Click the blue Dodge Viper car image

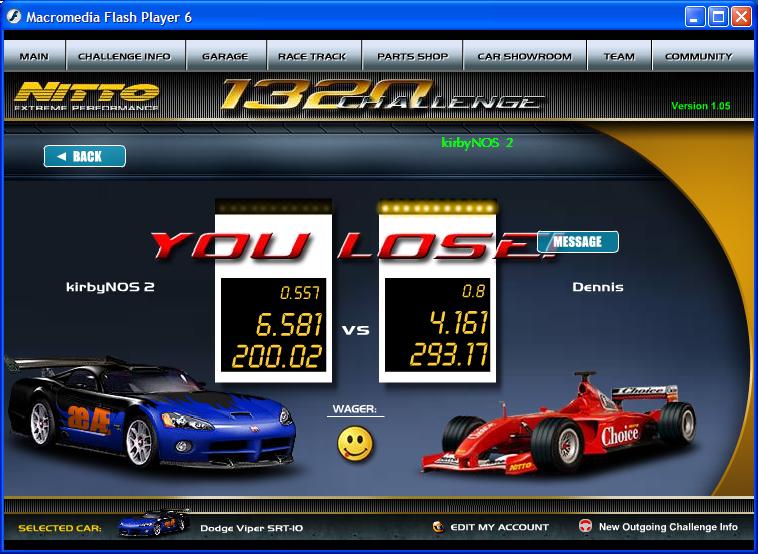pyautogui.click(x=151, y=412)
